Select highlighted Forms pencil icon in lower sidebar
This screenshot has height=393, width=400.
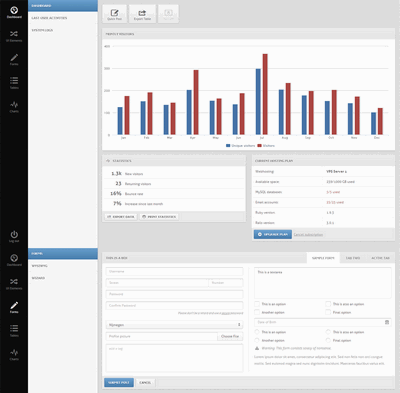coord(14,305)
